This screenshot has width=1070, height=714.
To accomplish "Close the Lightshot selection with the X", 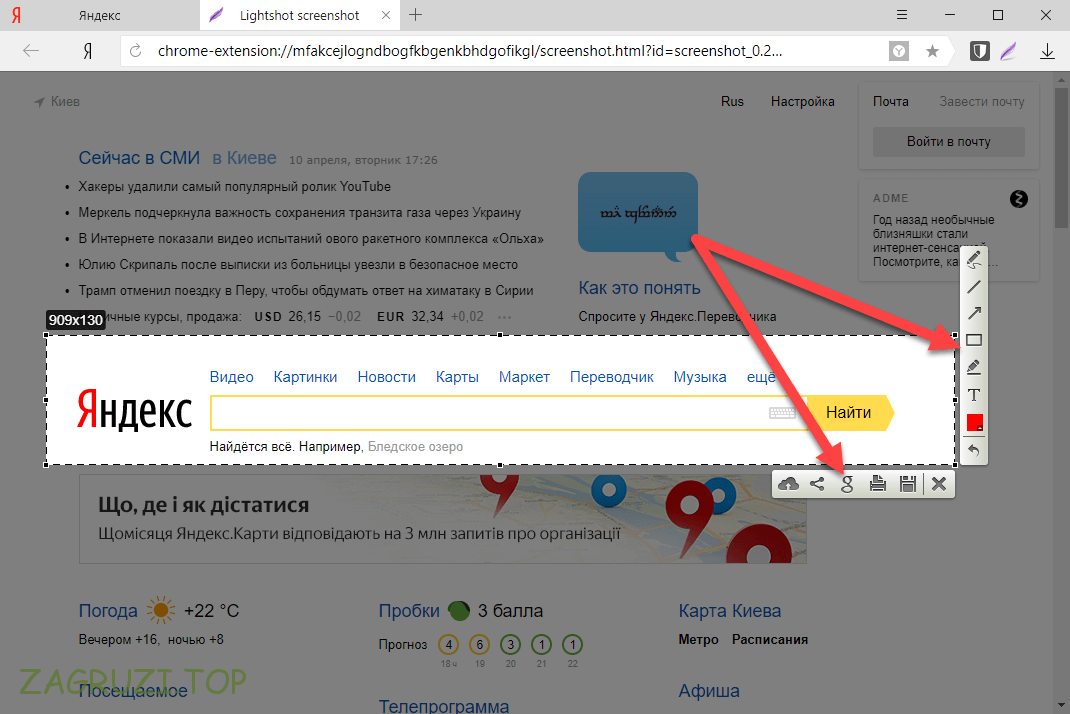I will click(939, 484).
